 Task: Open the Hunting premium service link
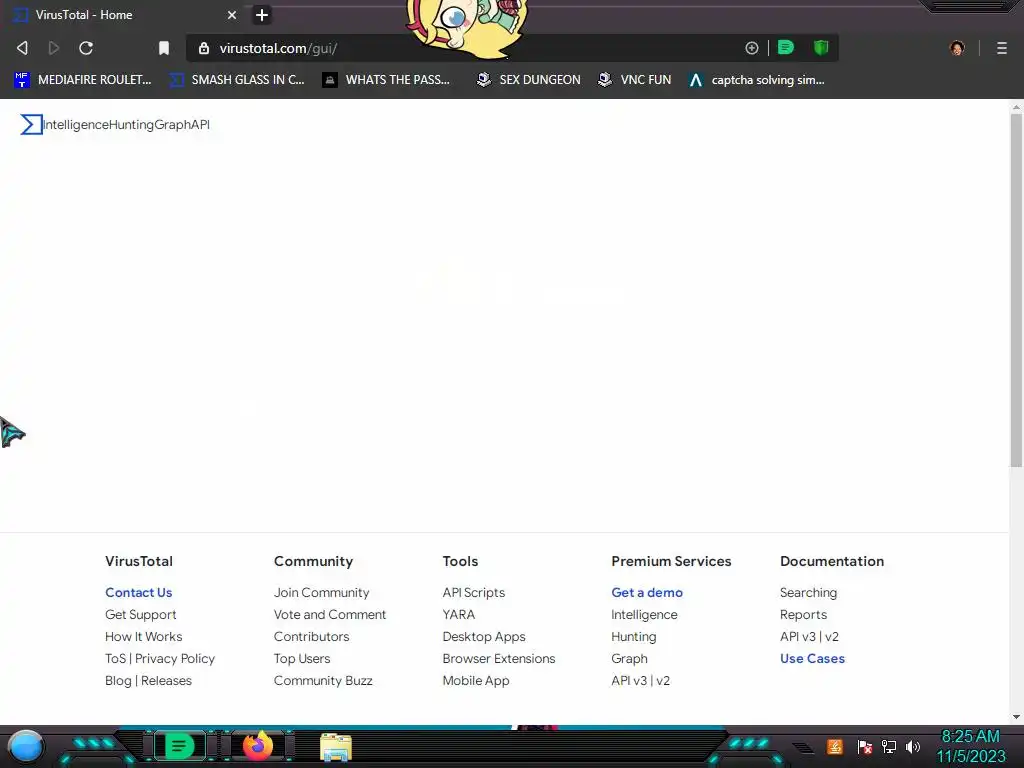coord(633,636)
